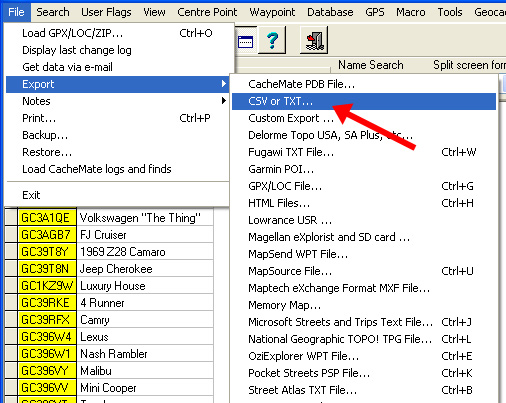Select Delorme Topo USA export

[x=364, y=135]
